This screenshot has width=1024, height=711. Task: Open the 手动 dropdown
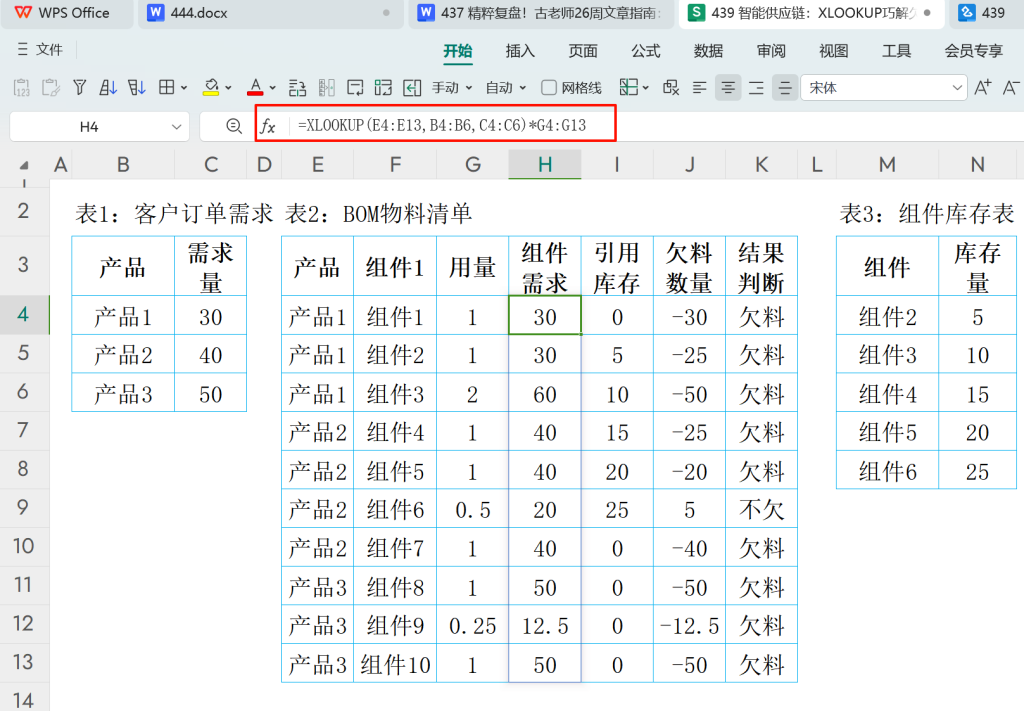[452, 87]
